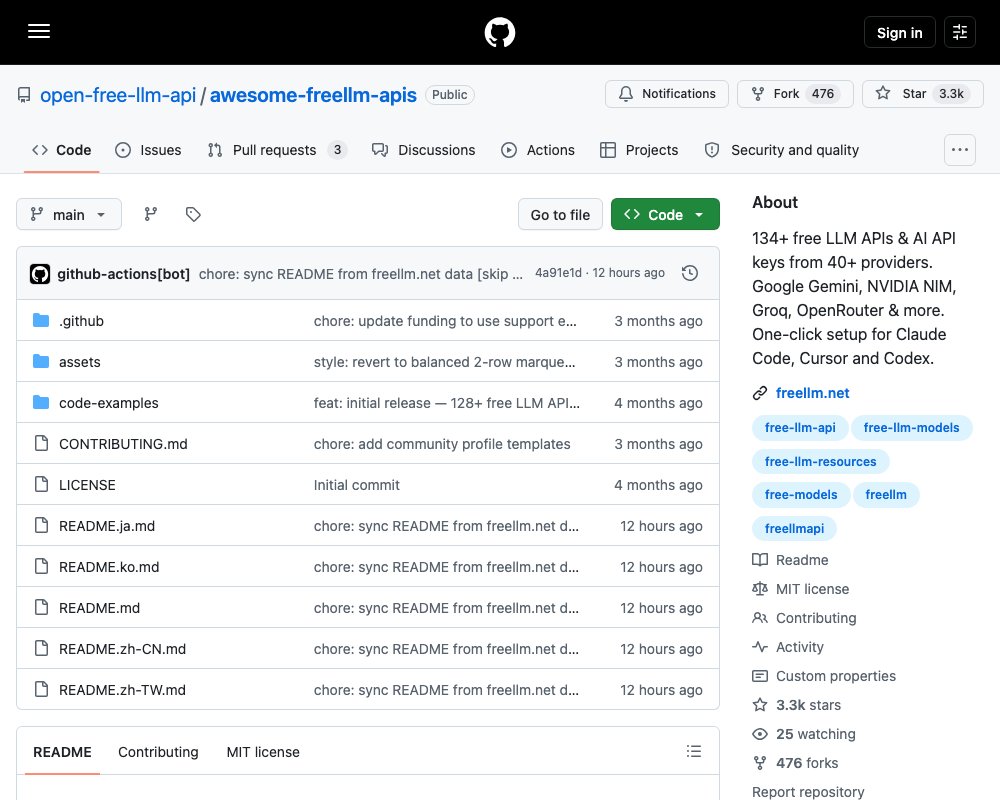Open the CONTRIBUTING.md file
1000x800 pixels.
point(123,444)
